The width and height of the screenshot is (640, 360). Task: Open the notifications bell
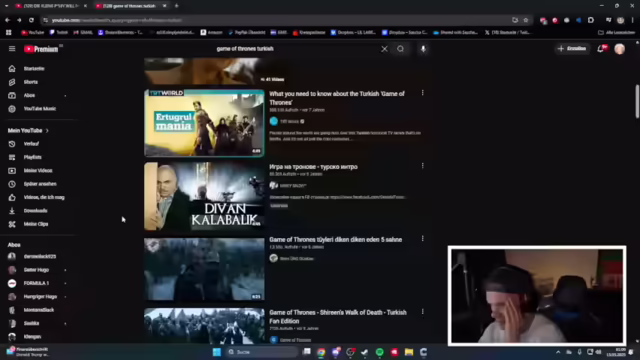(601, 49)
